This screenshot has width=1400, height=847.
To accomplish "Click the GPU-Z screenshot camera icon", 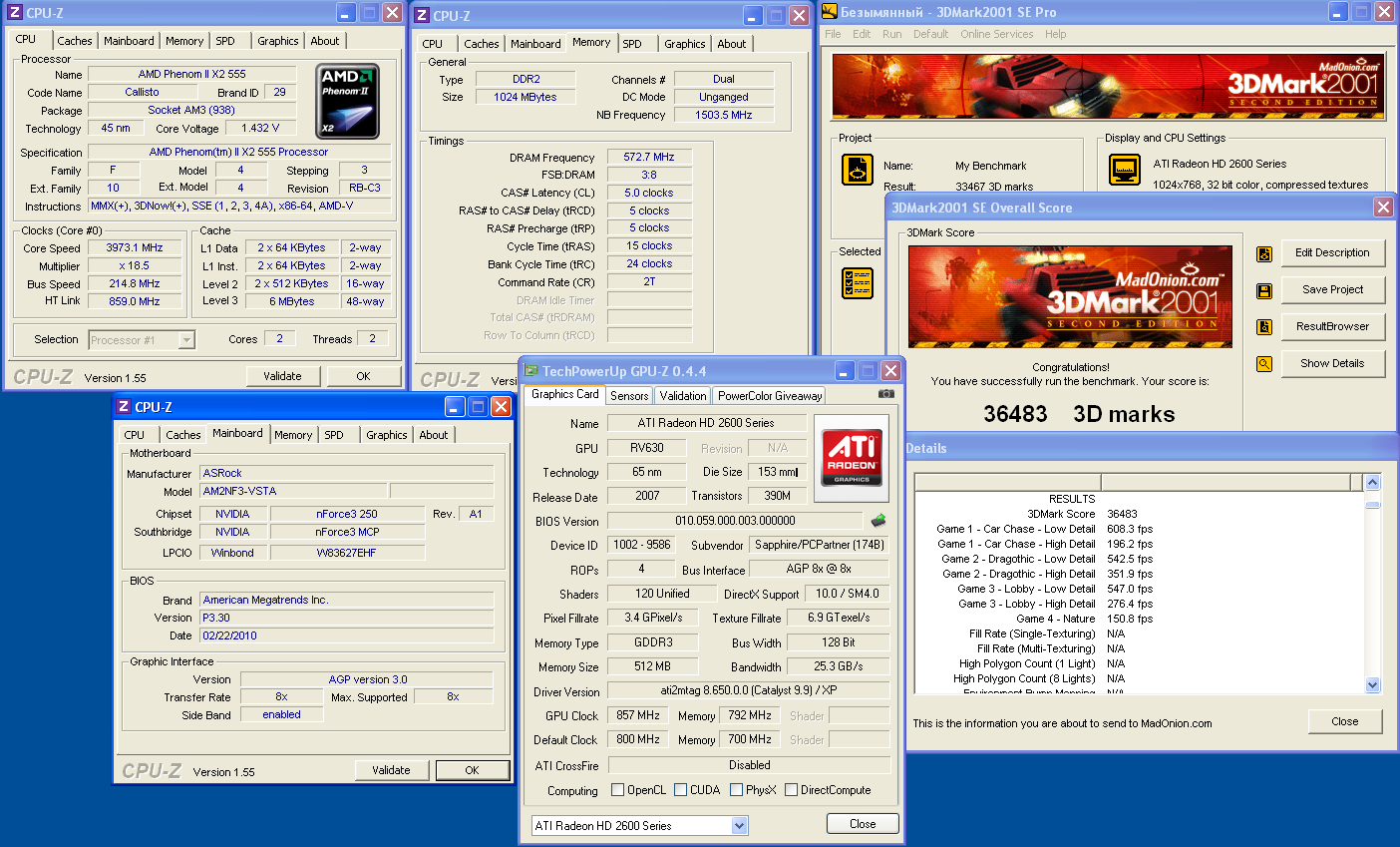I will tap(885, 394).
